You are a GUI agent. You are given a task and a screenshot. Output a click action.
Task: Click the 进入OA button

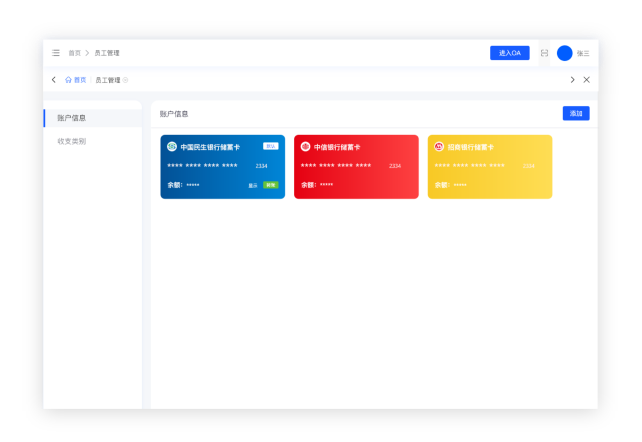pyautogui.click(x=509, y=53)
